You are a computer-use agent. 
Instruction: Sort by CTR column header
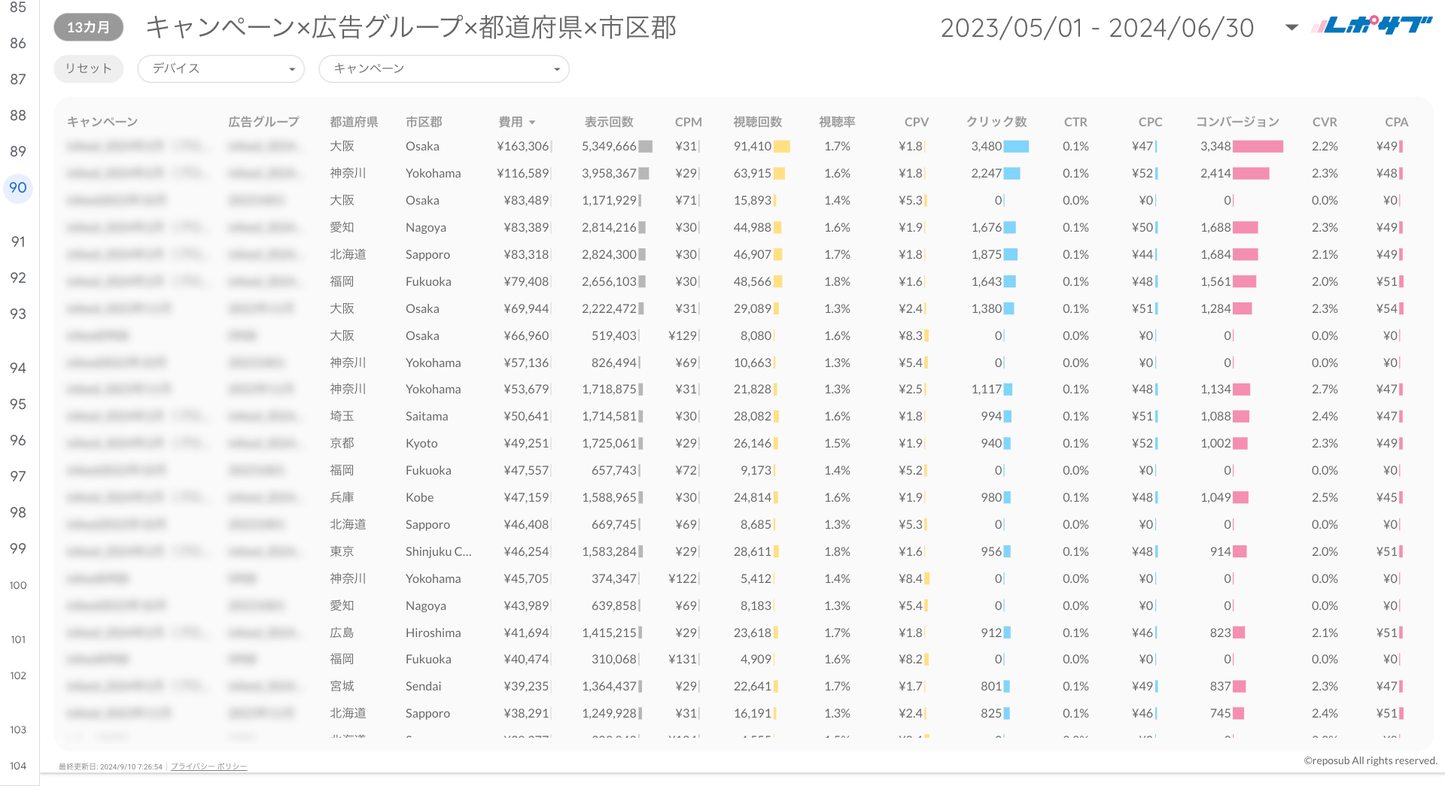tap(1075, 122)
